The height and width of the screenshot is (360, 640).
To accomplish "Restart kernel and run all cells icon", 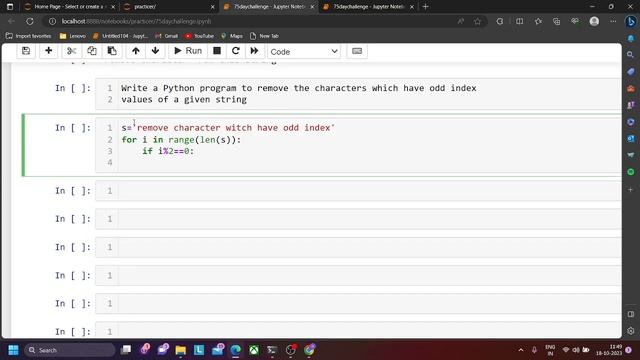I will coord(254,51).
